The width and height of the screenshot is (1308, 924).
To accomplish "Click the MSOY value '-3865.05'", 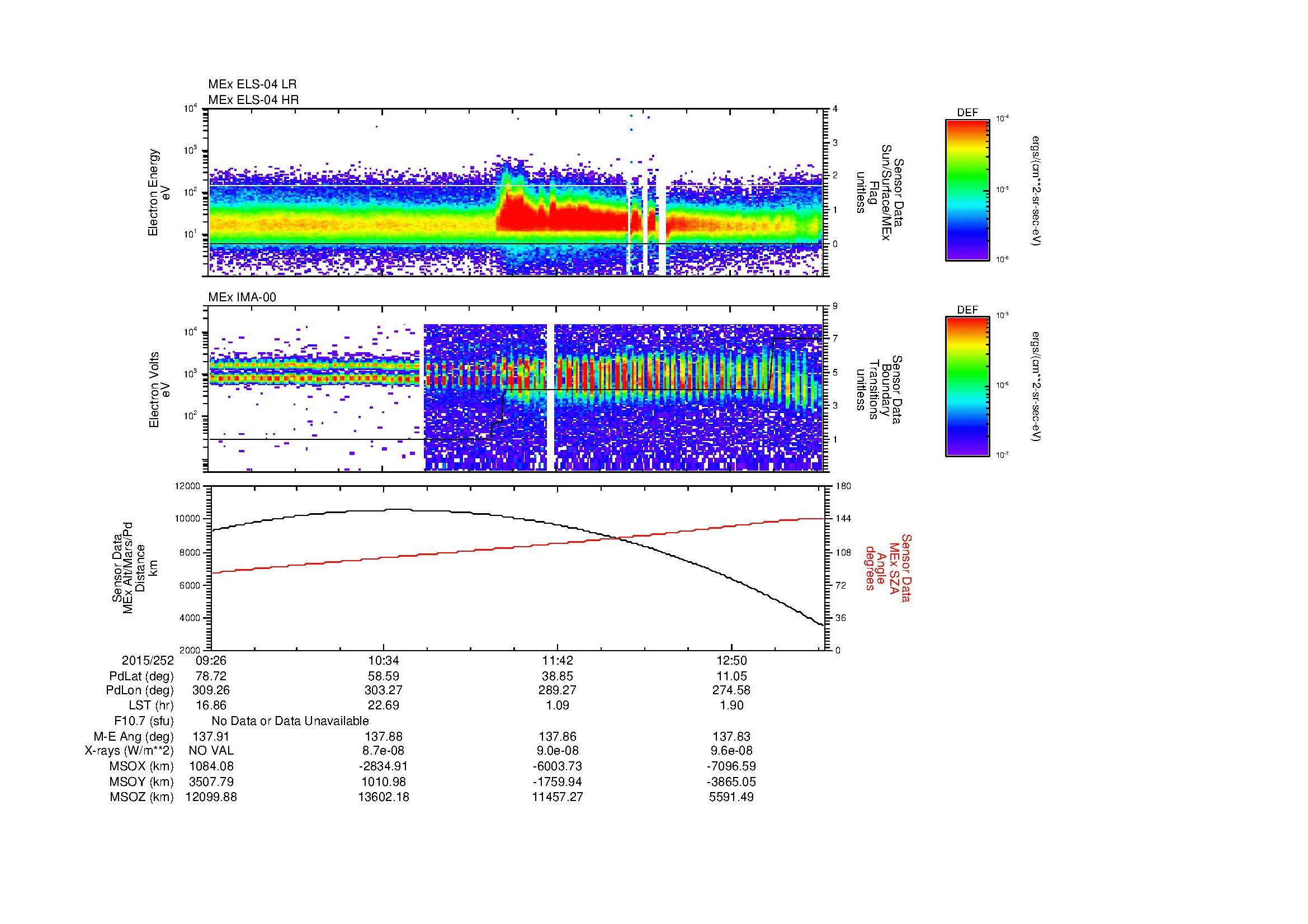I will tap(731, 781).
